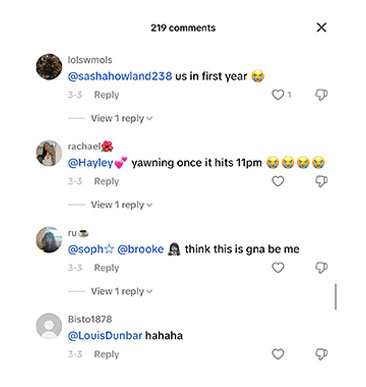Viewport: 366px width, 387px height.
Task: Dislike the lolswmols comment
Action: coord(321,95)
